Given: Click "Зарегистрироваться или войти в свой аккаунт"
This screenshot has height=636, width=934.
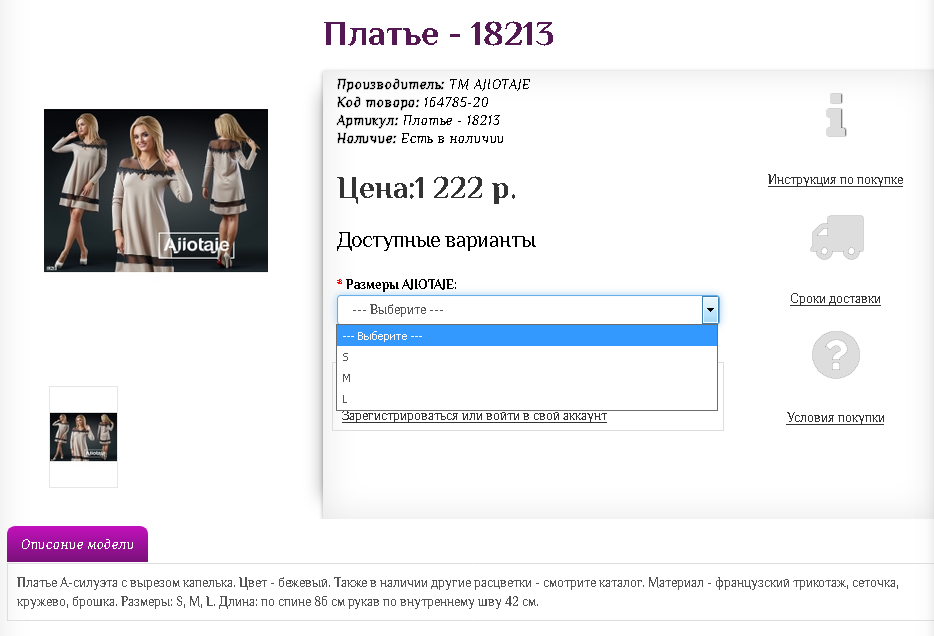Looking at the screenshot, I should click(473, 417).
